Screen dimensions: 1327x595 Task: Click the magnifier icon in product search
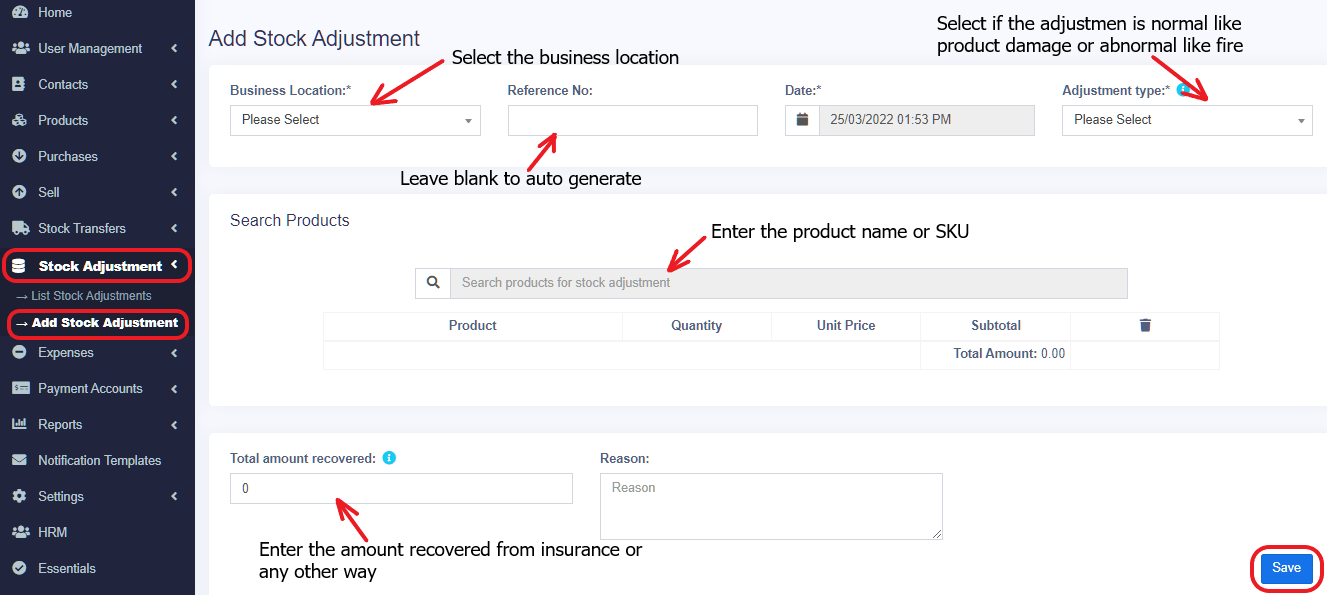point(432,283)
